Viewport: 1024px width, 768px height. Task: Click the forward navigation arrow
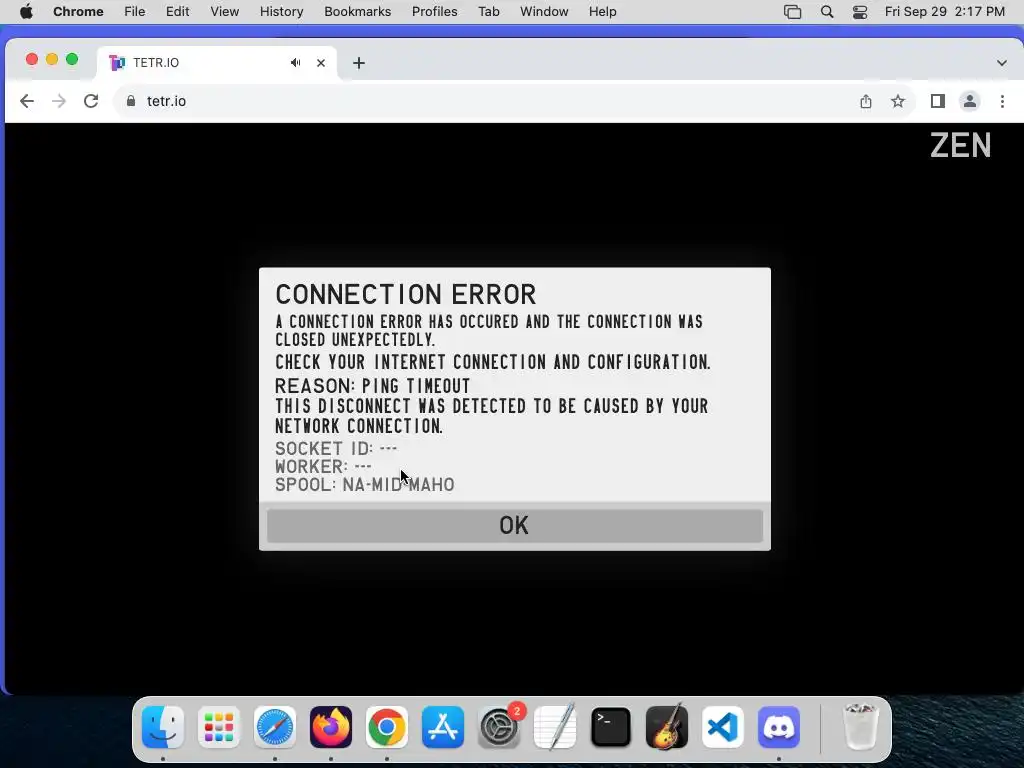(59, 101)
